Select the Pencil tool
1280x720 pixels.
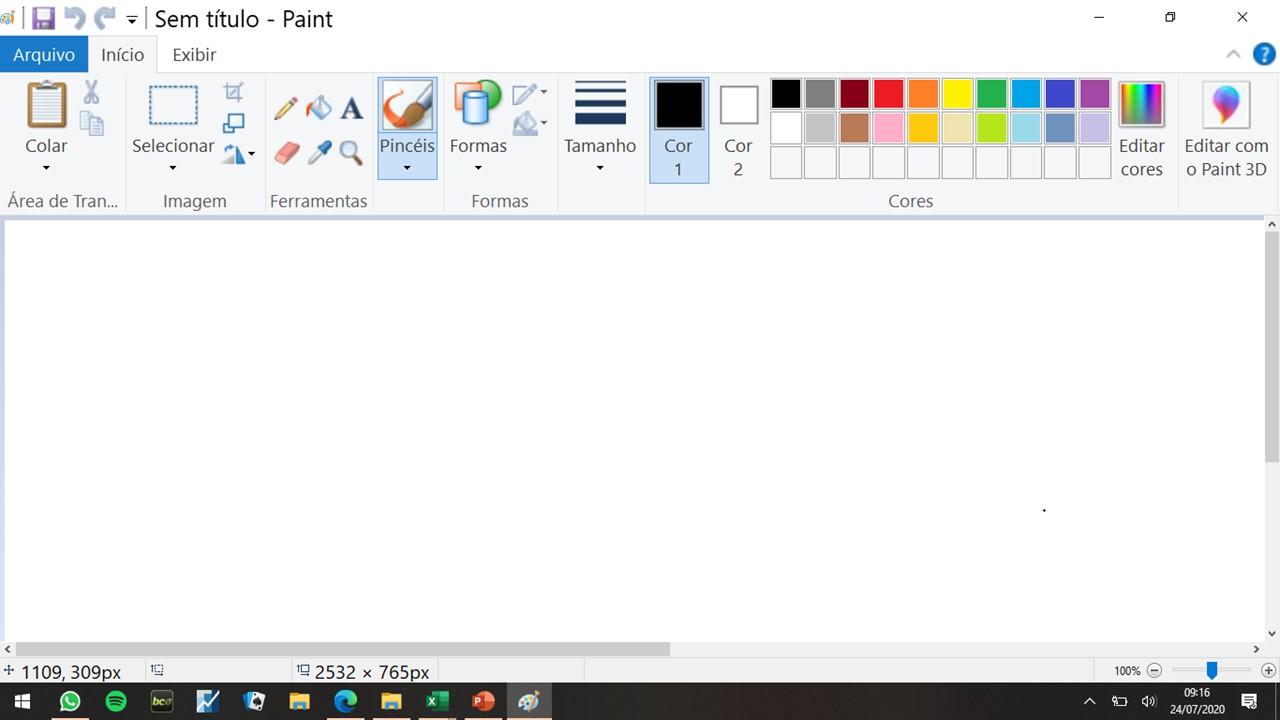[286, 107]
